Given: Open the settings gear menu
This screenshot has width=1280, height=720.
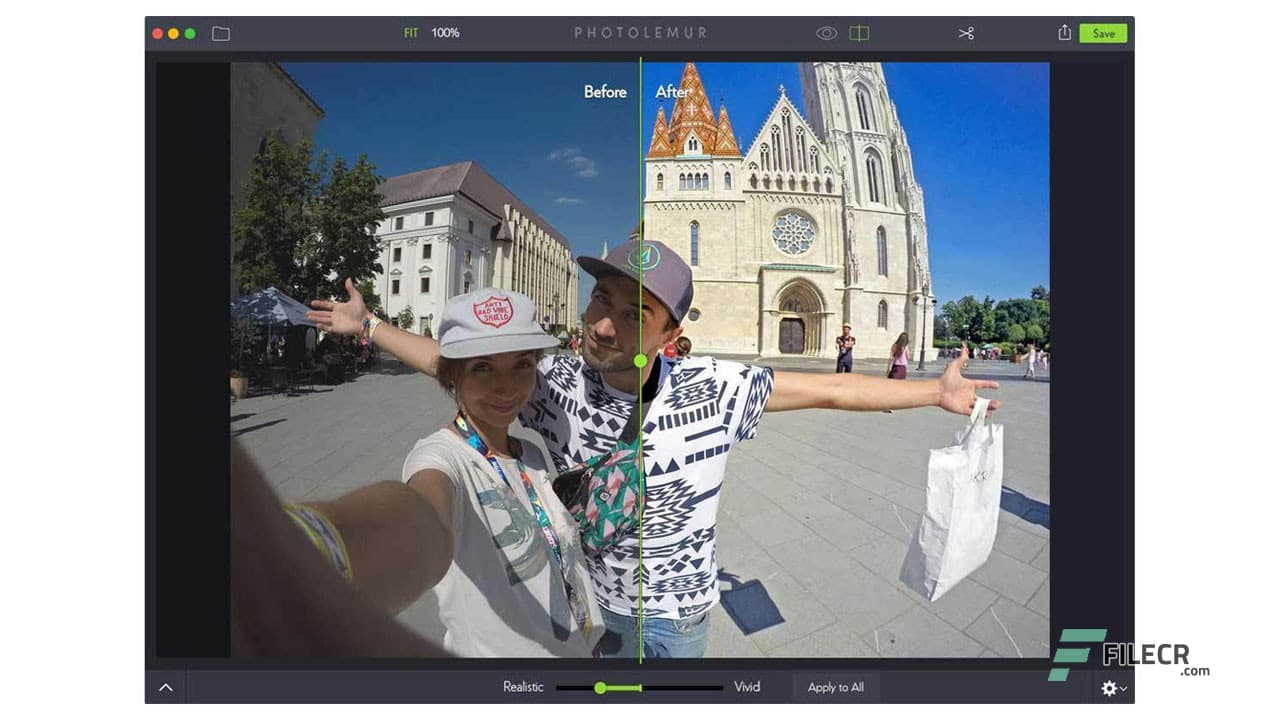Looking at the screenshot, I should (x=1110, y=688).
